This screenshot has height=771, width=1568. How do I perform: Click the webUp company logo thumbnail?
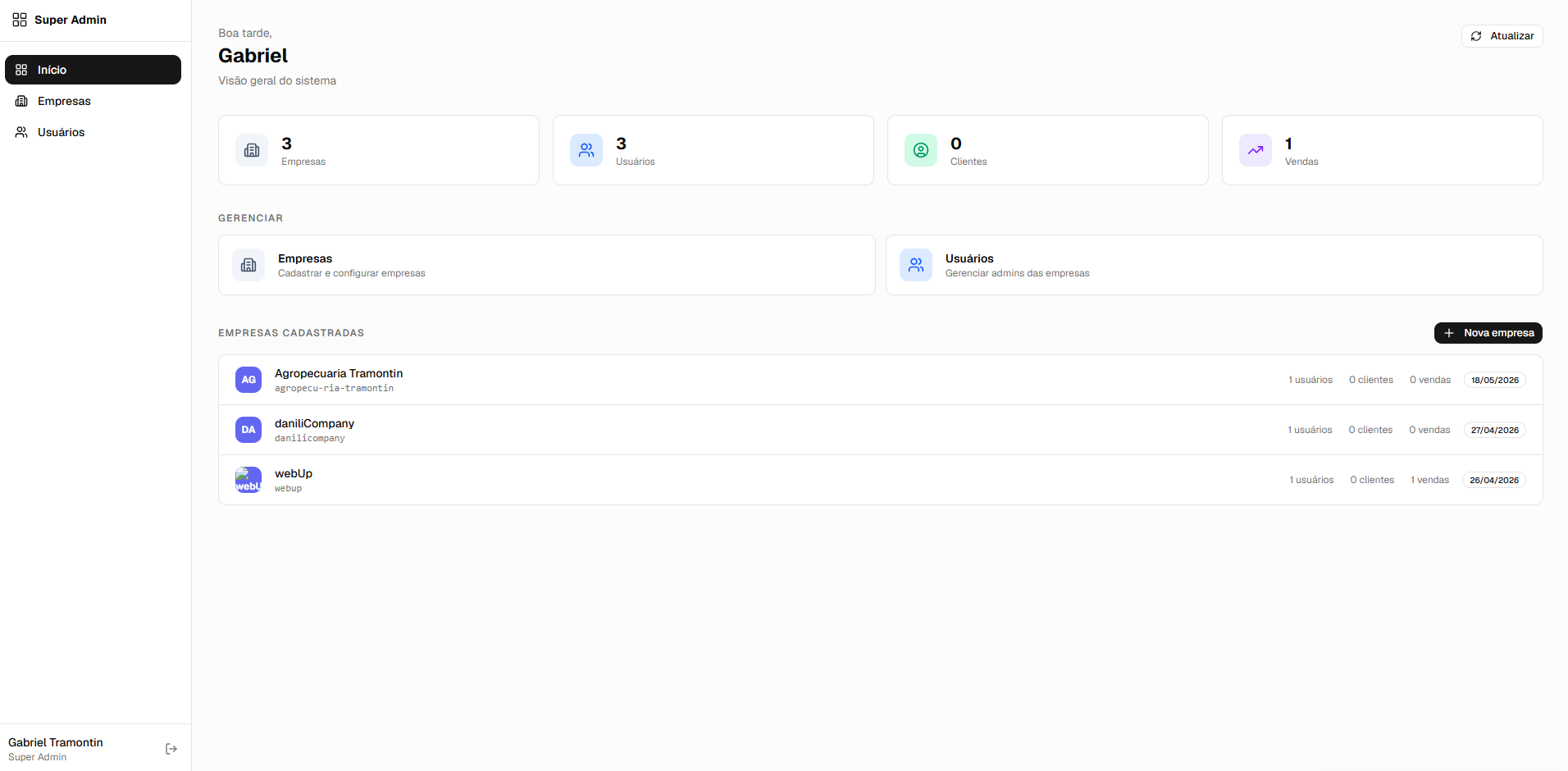point(248,480)
